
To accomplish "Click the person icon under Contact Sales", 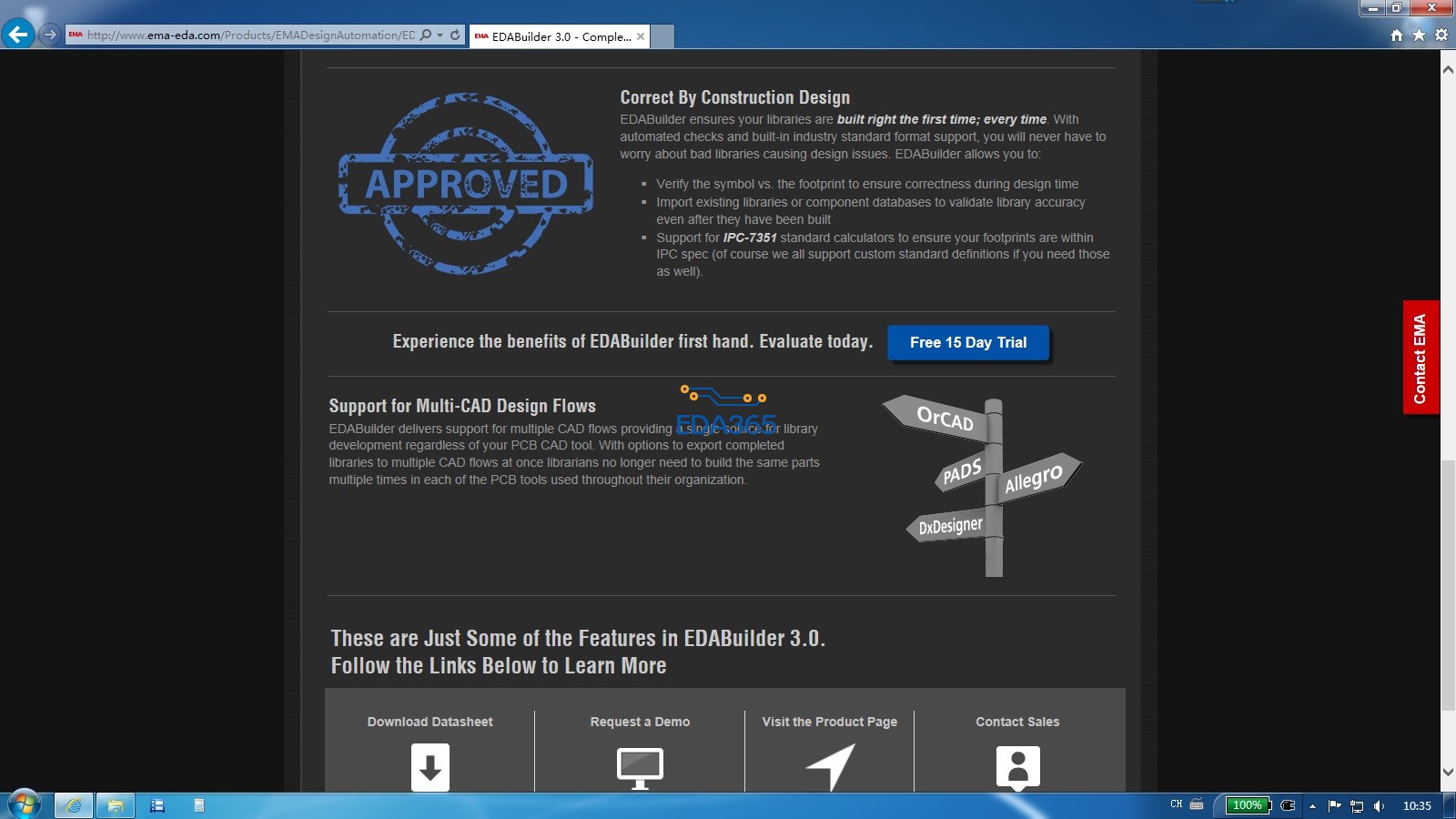I will click(1018, 768).
